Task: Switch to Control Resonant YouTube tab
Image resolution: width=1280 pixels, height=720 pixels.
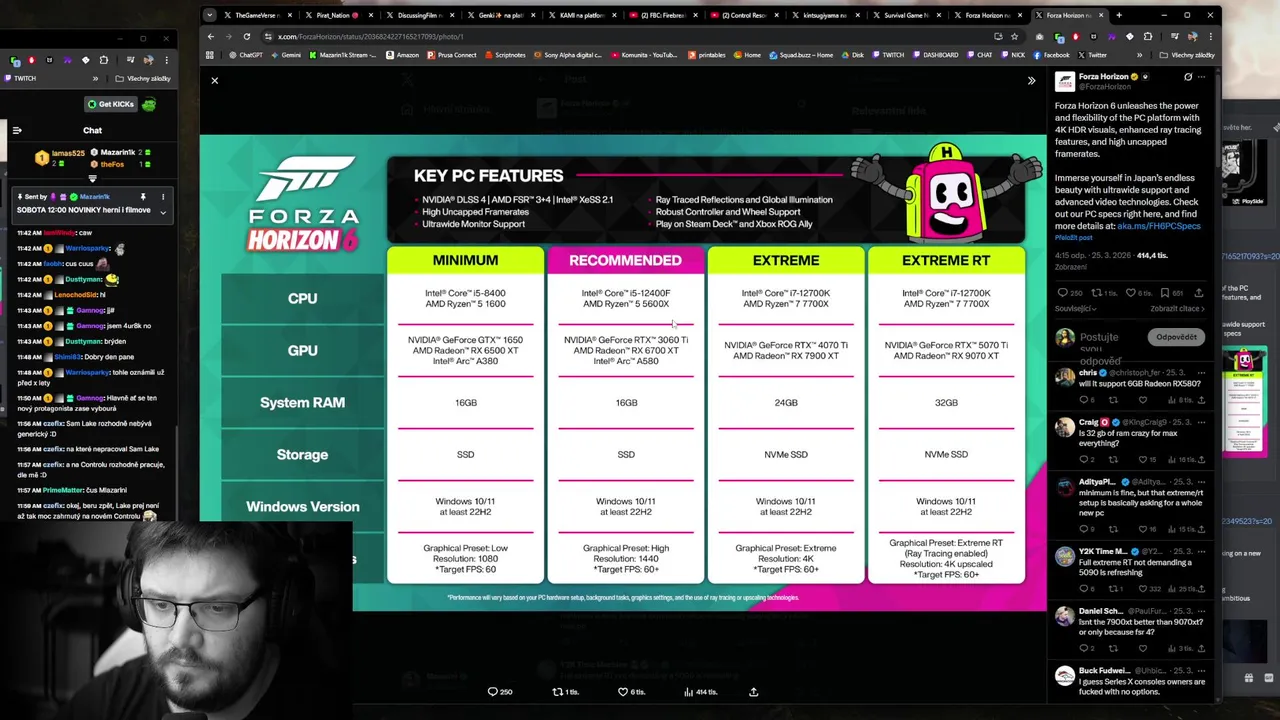Action: (743, 15)
